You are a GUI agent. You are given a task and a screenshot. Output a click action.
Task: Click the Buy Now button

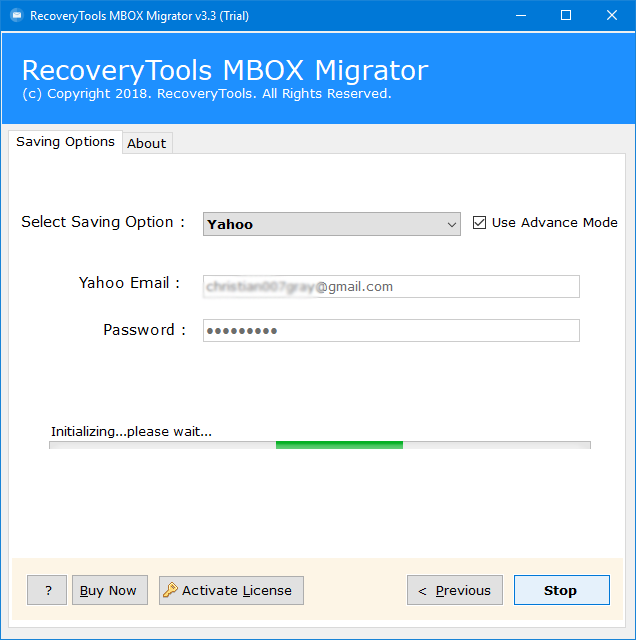click(x=110, y=590)
